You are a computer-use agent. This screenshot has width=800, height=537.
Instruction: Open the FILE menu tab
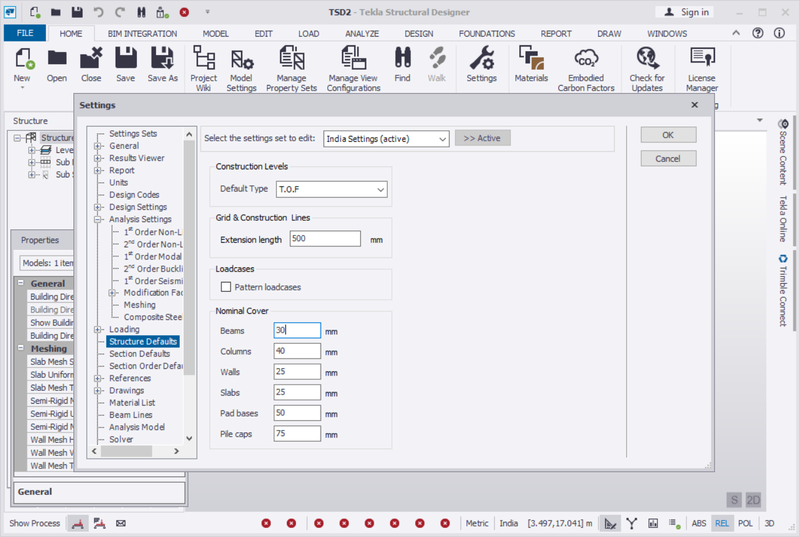[25, 33]
